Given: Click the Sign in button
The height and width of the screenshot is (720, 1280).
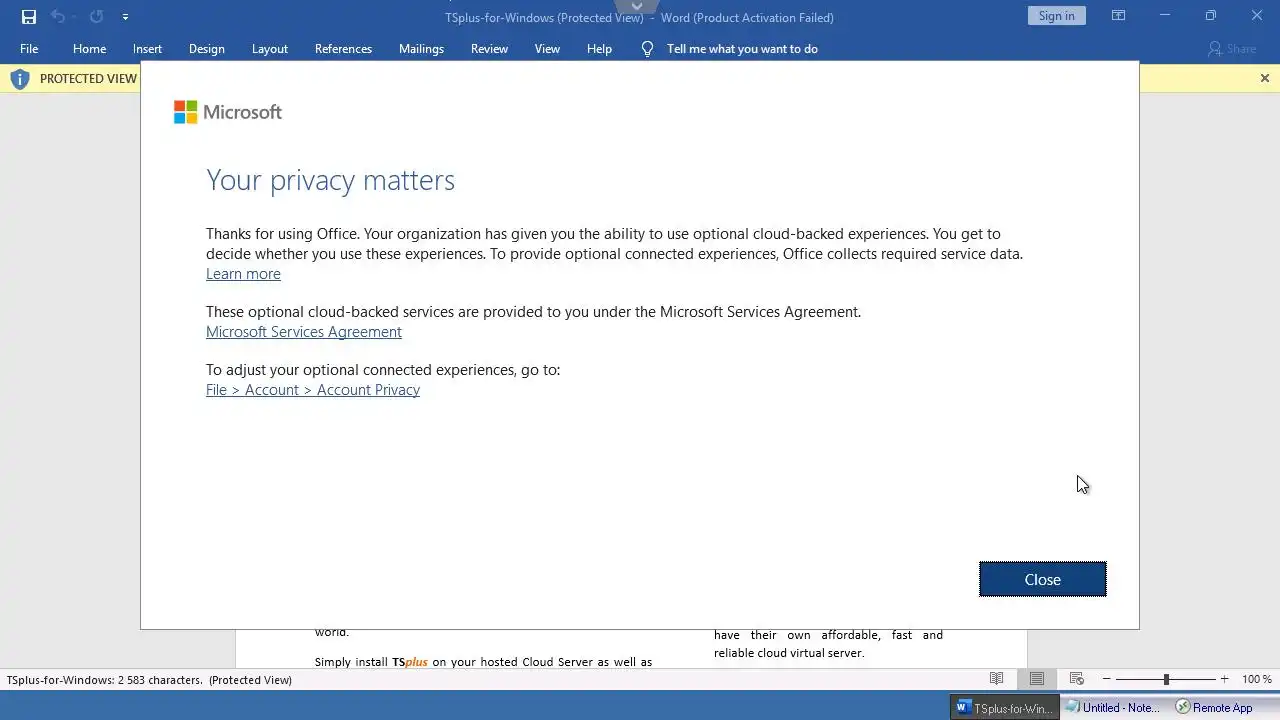Looking at the screenshot, I should point(1056,16).
